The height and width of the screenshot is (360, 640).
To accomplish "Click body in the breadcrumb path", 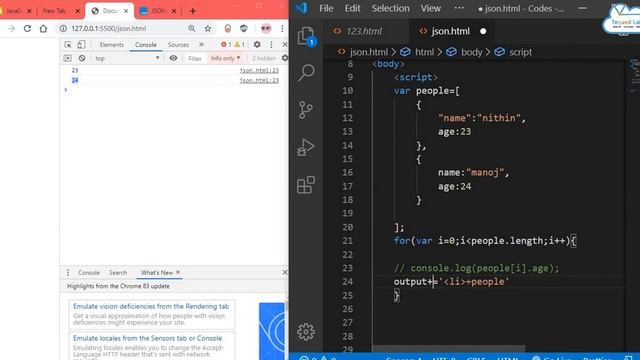I will (x=471, y=52).
